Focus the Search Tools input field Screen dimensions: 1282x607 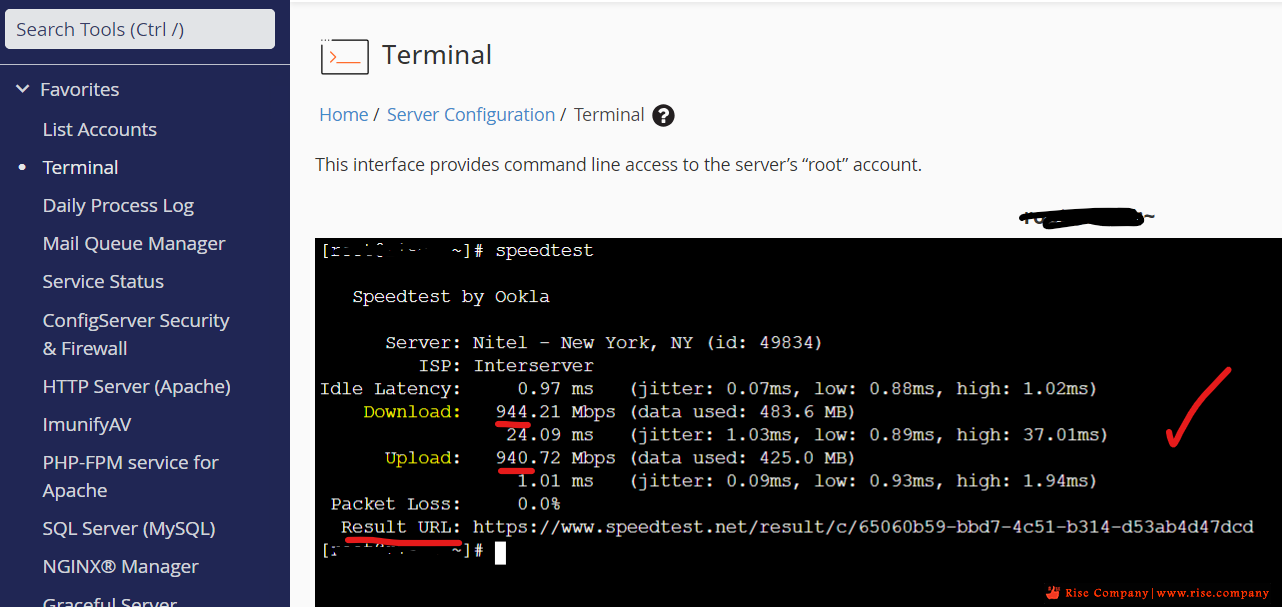(140, 29)
